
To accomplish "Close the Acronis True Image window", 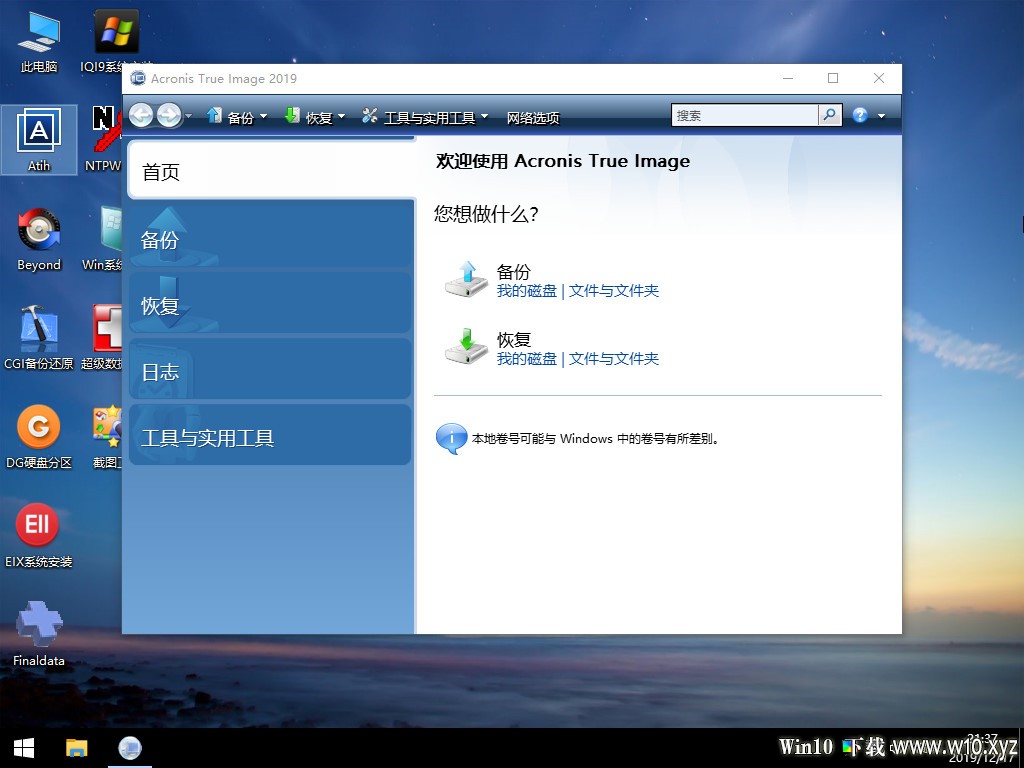I will point(879,78).
